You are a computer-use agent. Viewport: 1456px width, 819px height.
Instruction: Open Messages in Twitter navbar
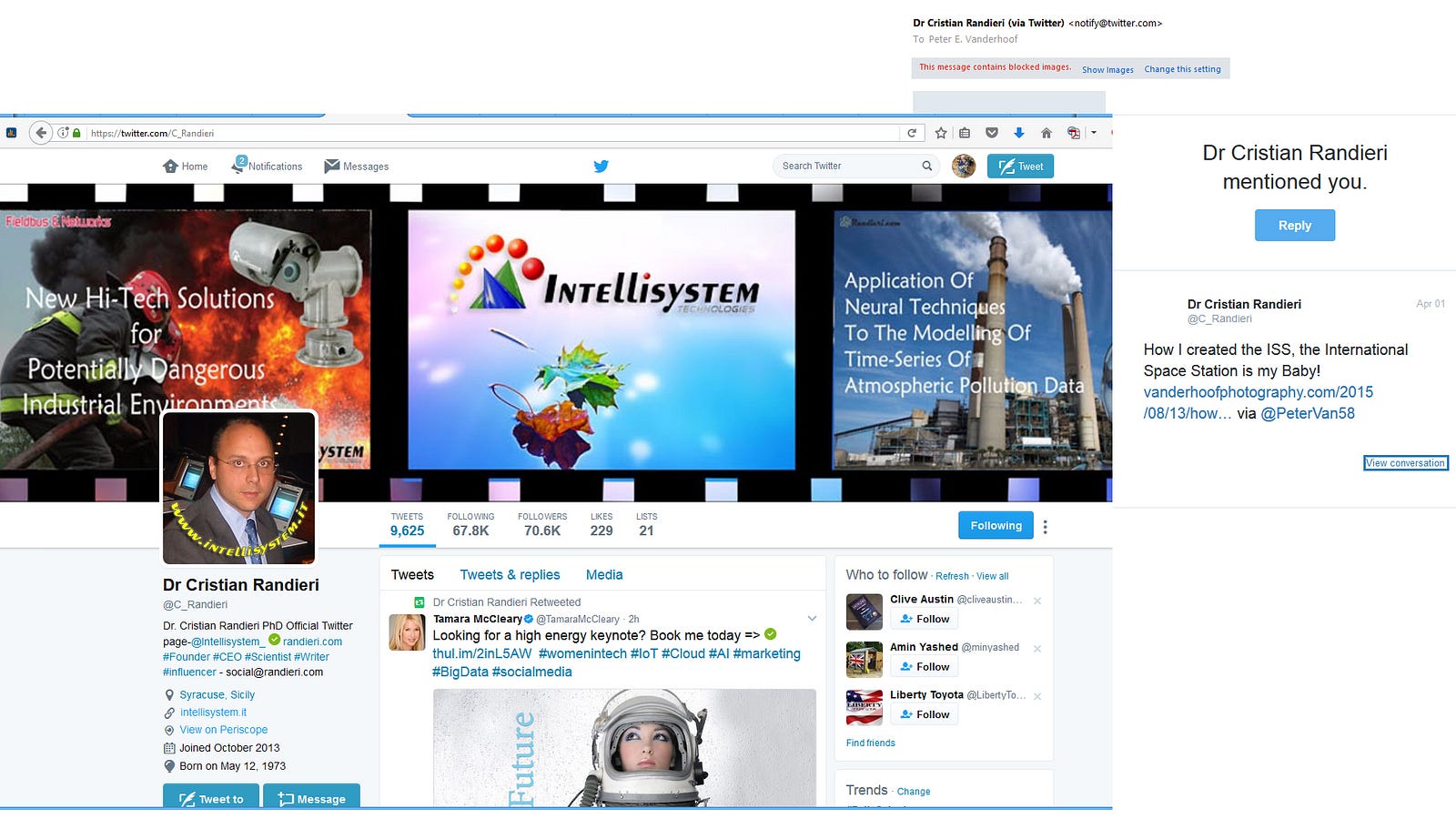[x=357, y=167]
